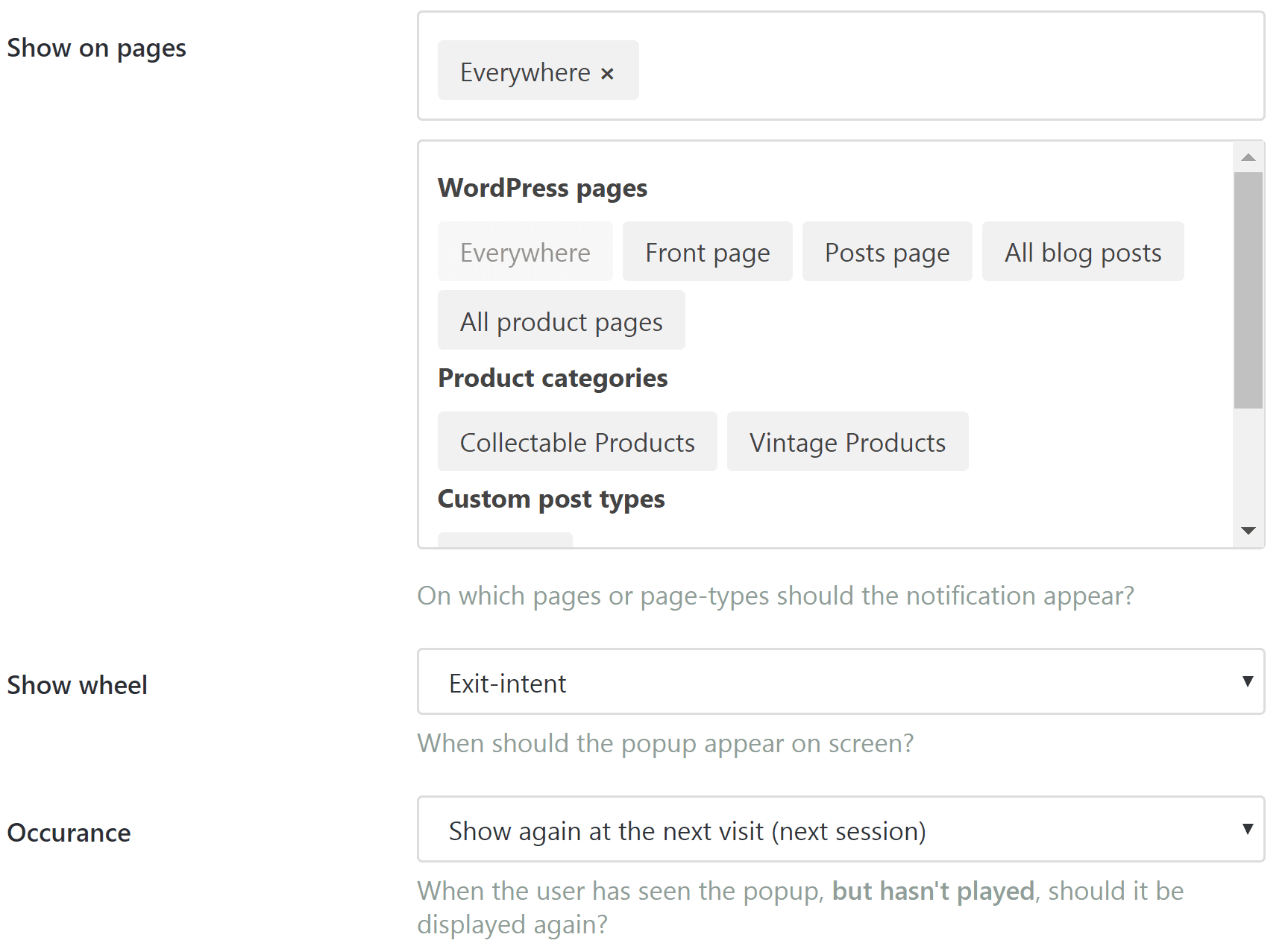
Task: Open the Exit-intent select box
Action: (x=820, y=682)
